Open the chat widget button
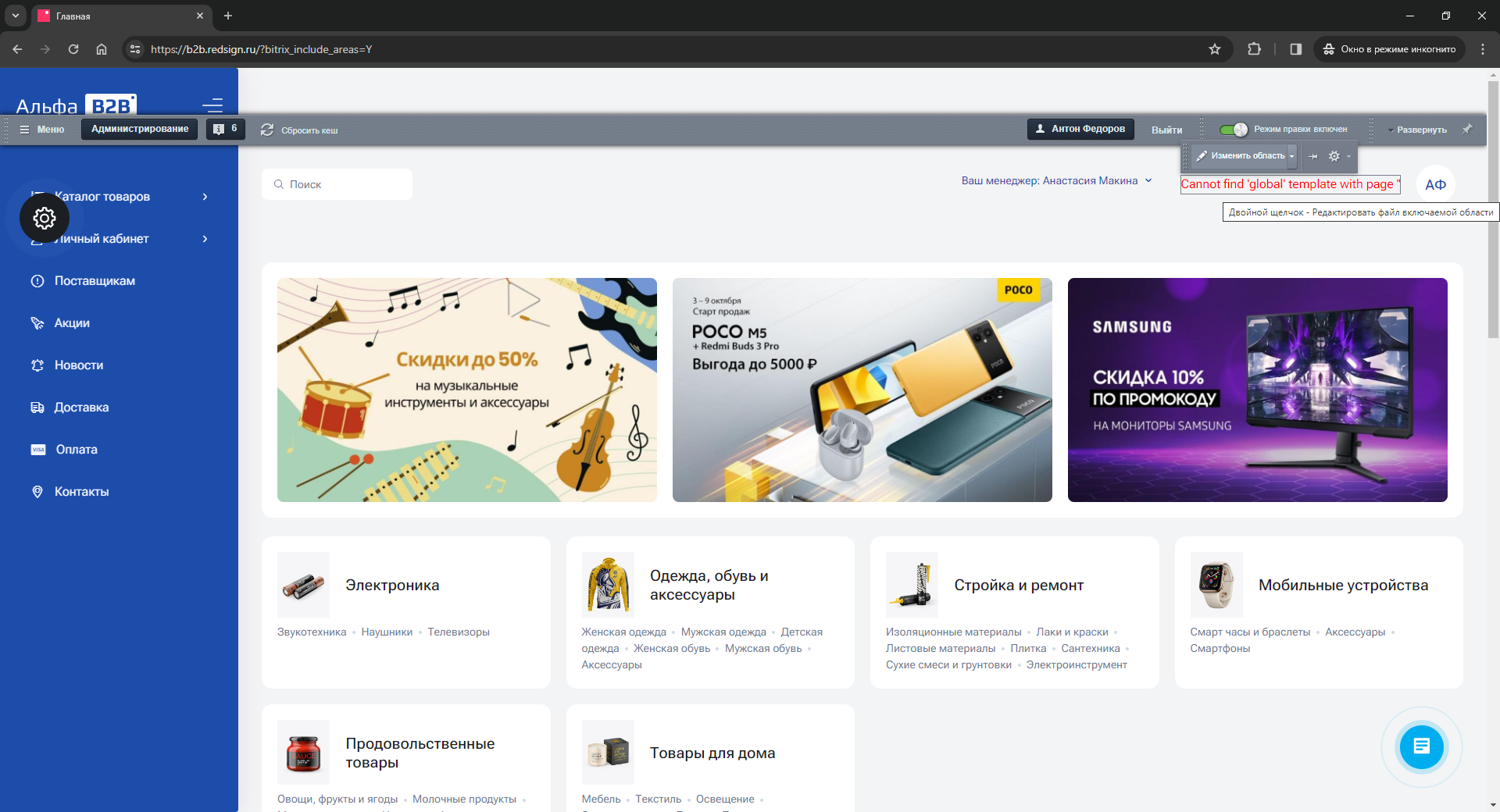The height and width of the screenshot is (812, 1500). [1421, 746]
